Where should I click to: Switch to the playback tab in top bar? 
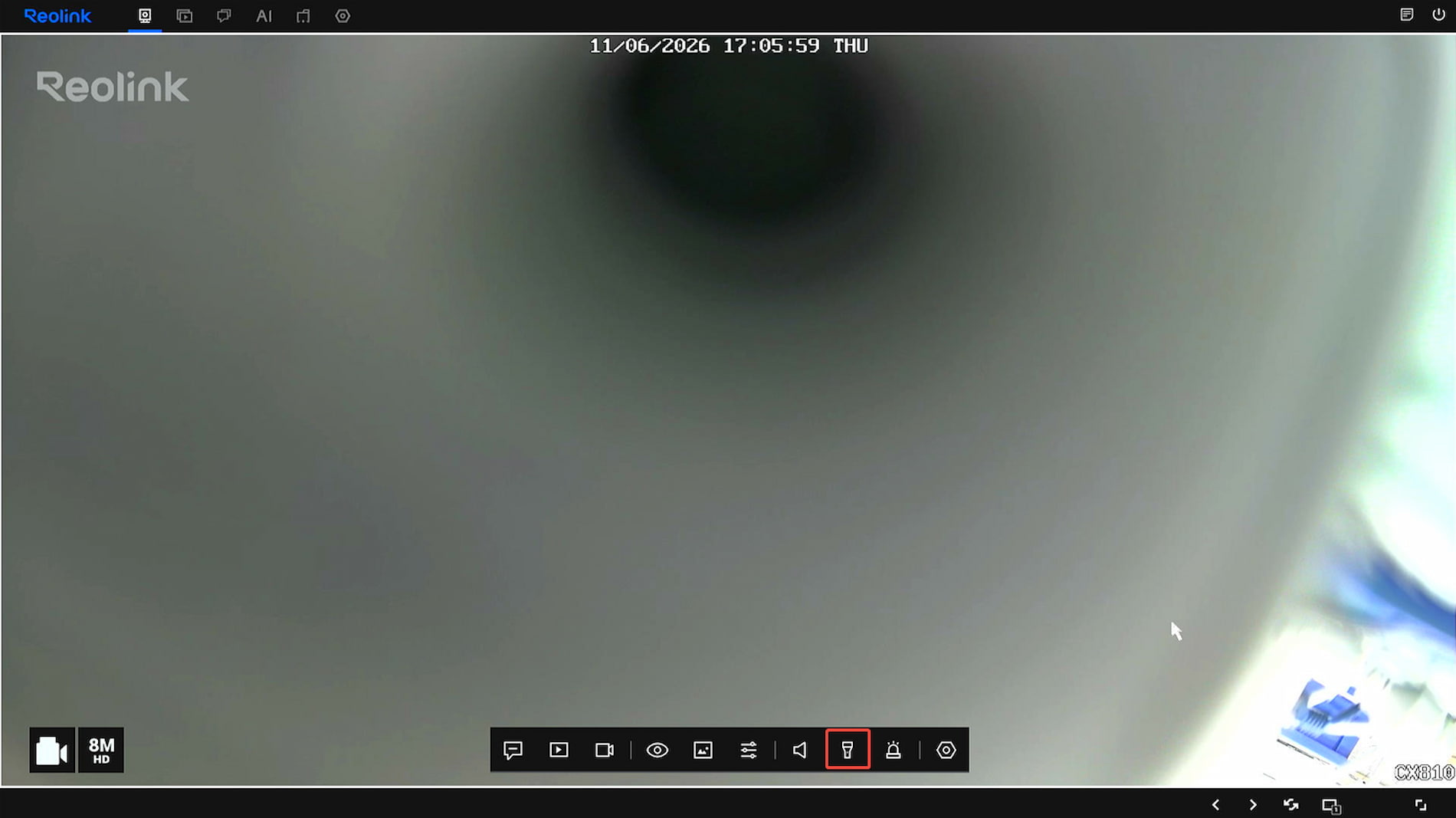click(185, 15)
